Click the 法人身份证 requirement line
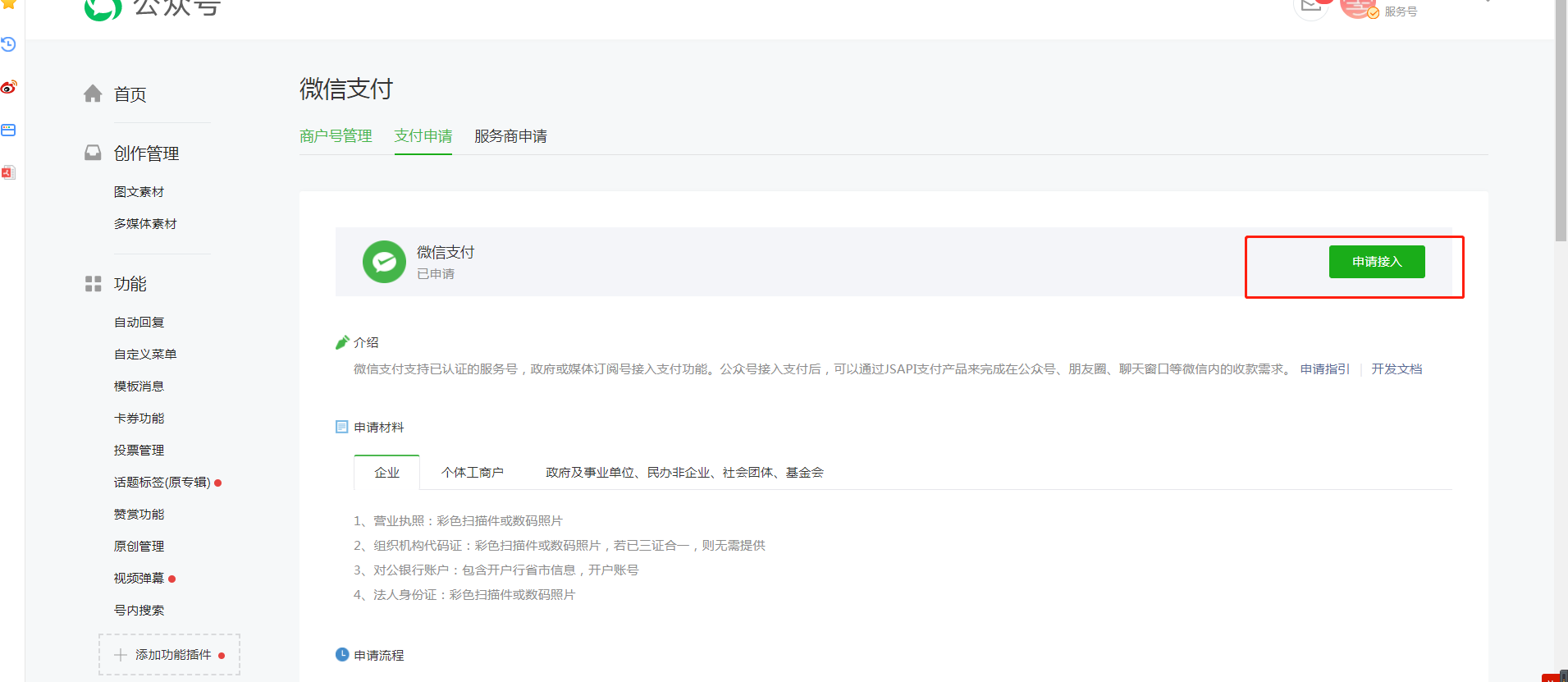Viewport: 1568px width, 682px height. point(464,595)
